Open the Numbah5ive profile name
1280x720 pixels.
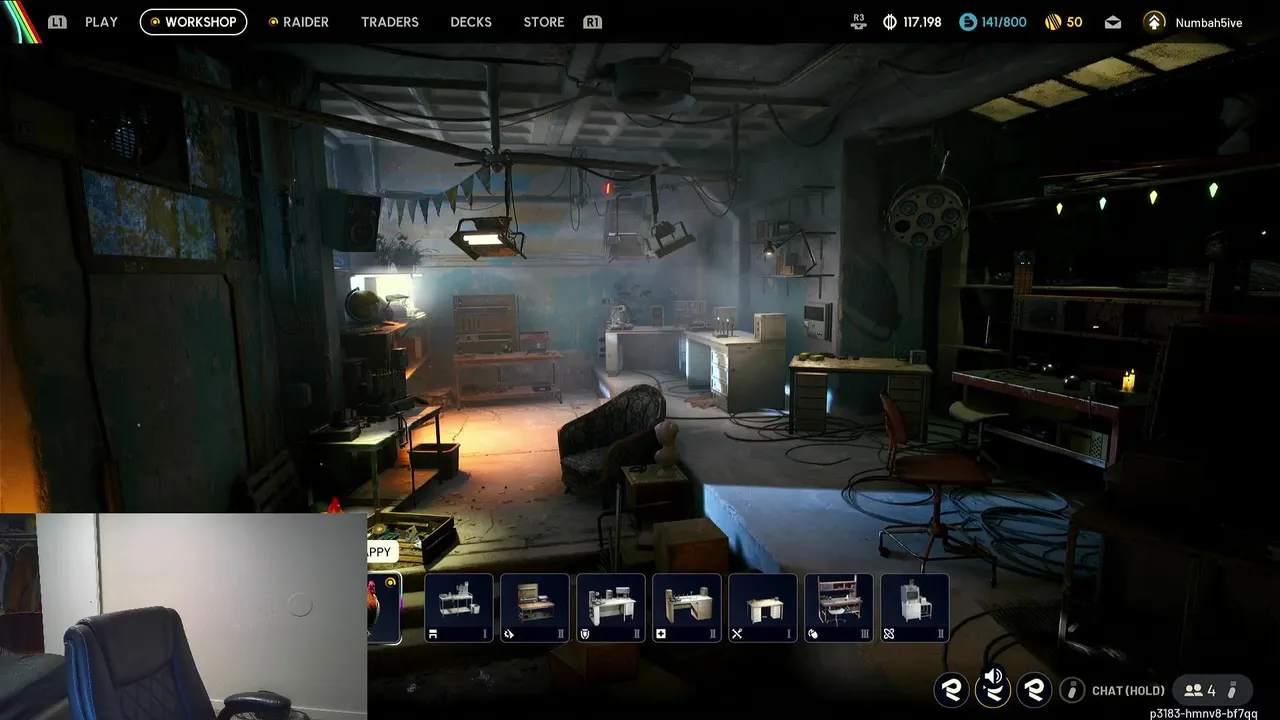tap(1209, 22)
